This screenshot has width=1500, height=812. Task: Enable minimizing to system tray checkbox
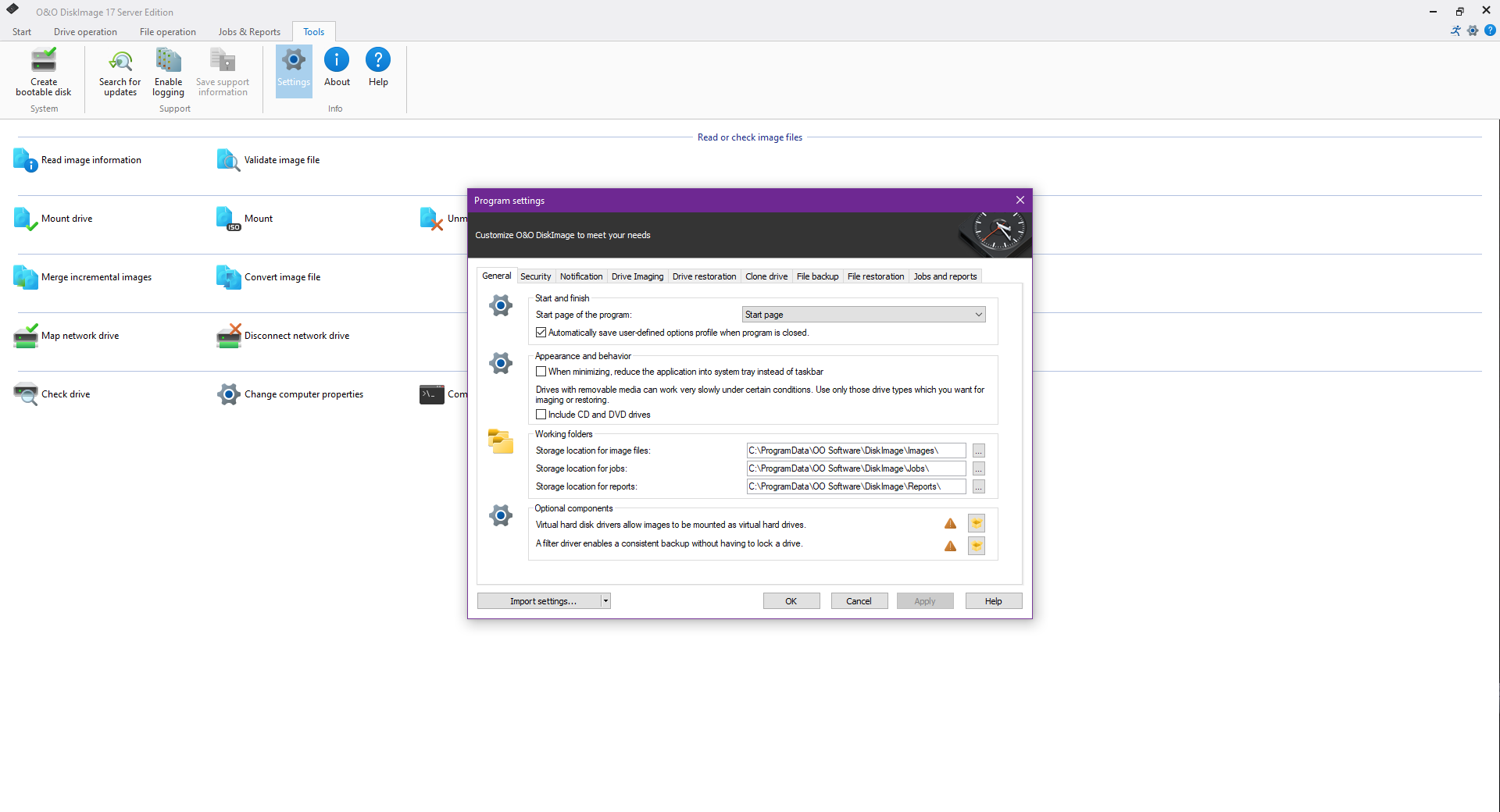pyautogui.click(x=541, y=372)
